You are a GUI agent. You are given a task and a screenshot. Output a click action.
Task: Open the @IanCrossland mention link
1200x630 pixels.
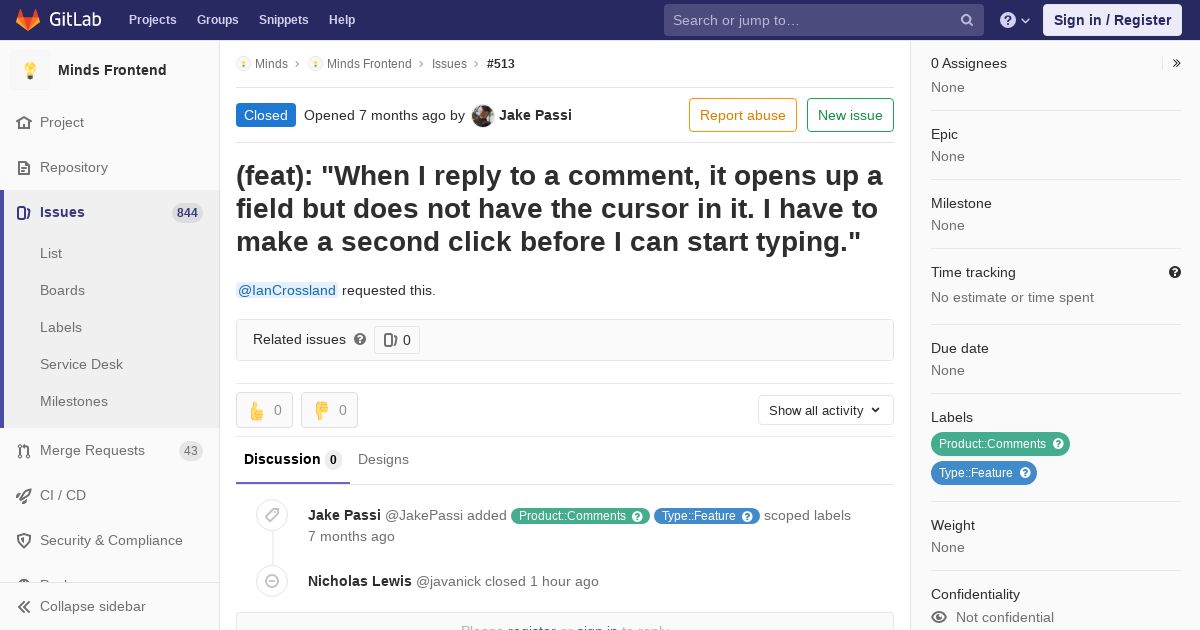tap(287, 290)
